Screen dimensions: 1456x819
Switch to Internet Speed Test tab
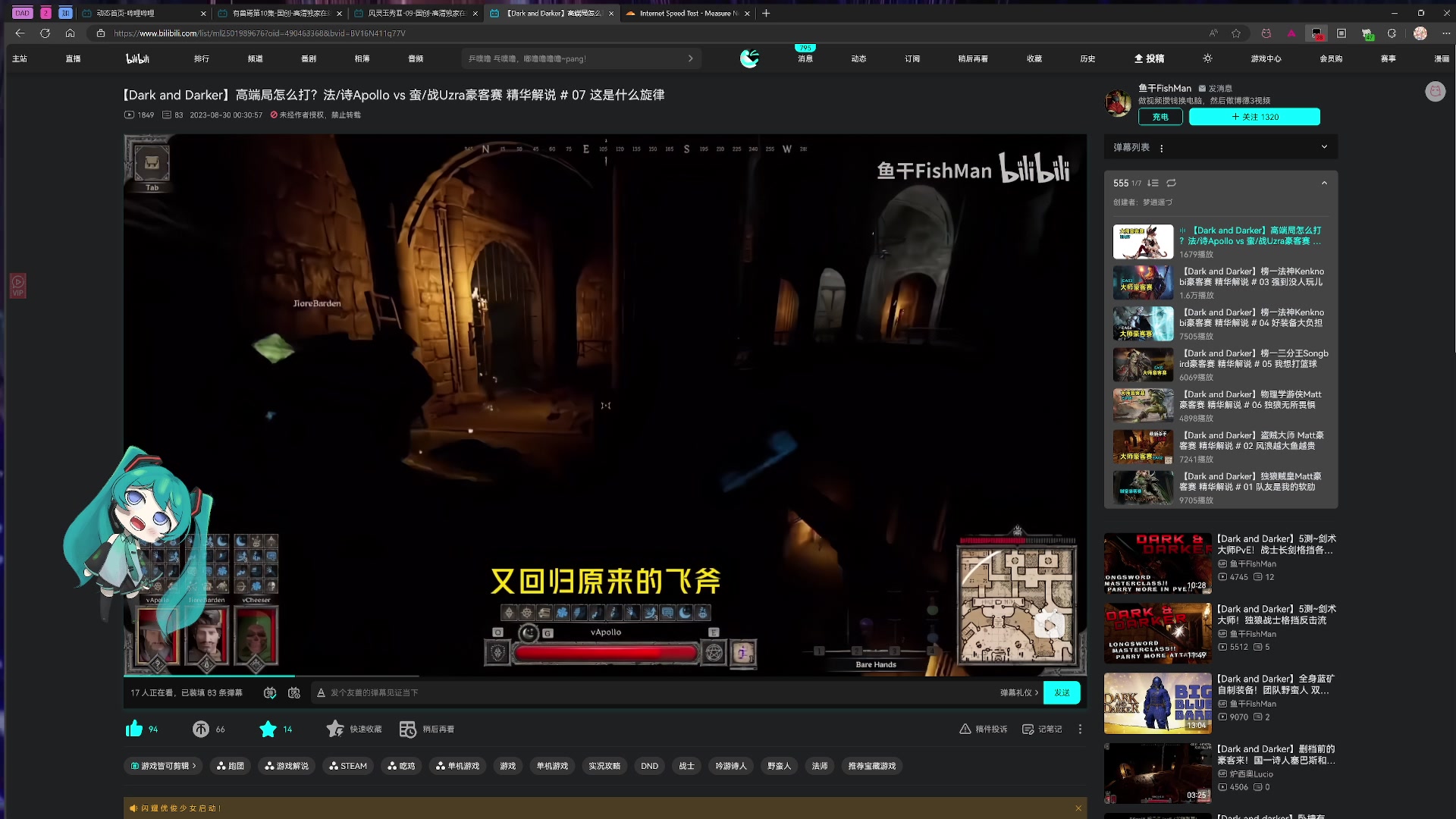687,13
